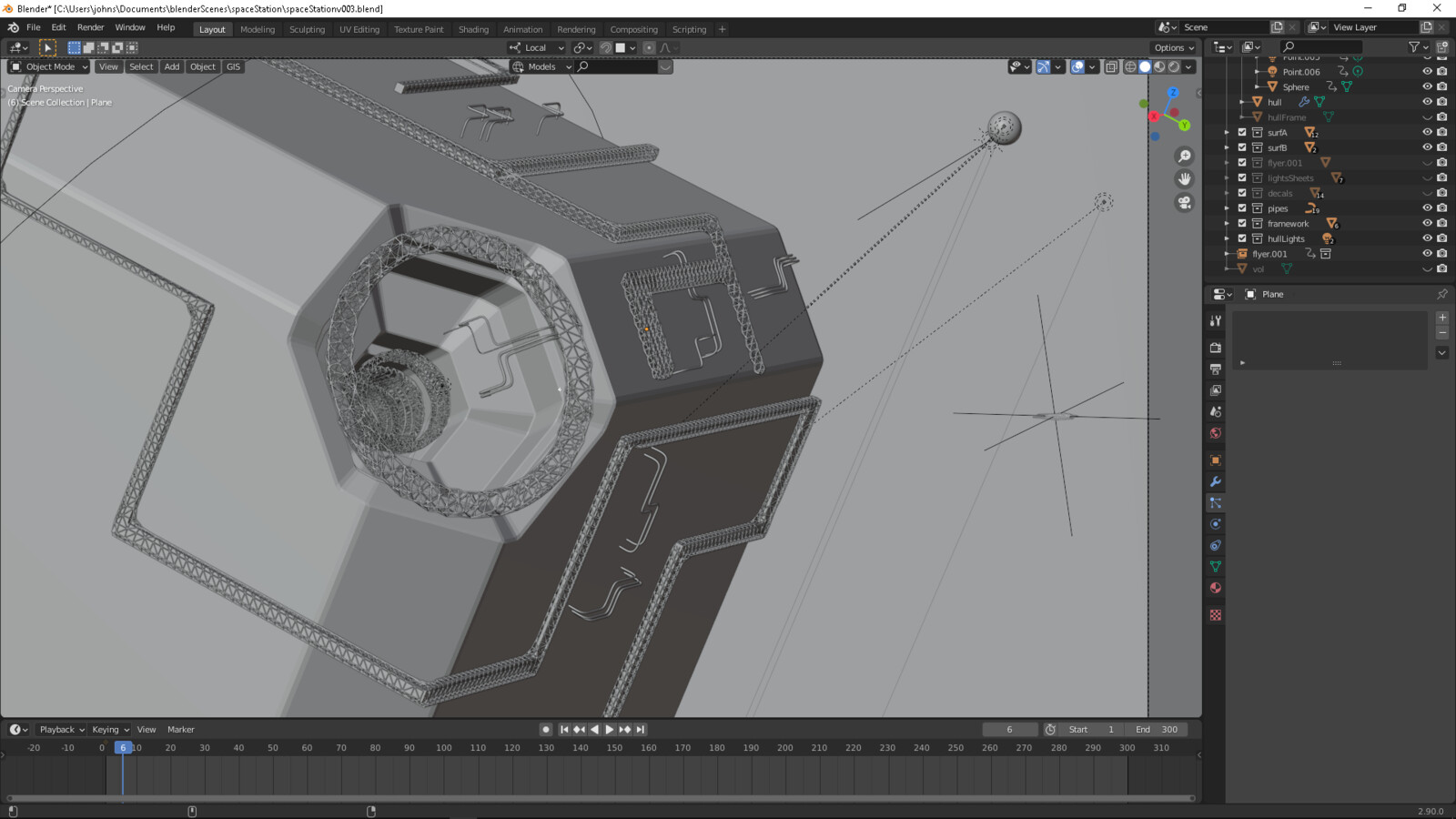Open the Playback dropdown in timeline
The height and width of the screenshot is (819, 1456).
coord(62,729)
